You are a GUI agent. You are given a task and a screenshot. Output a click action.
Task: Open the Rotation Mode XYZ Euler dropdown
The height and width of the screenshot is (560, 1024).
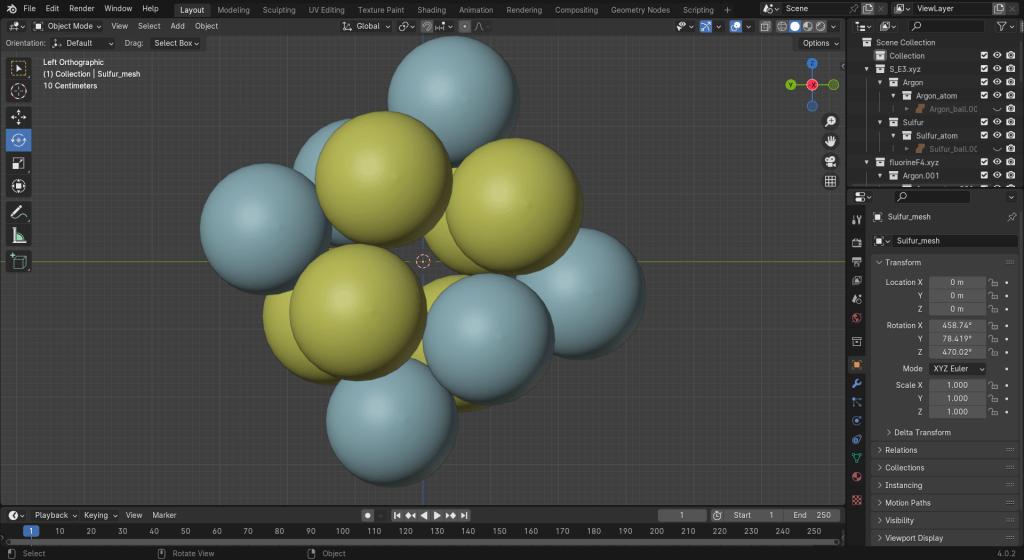[957, 368]
